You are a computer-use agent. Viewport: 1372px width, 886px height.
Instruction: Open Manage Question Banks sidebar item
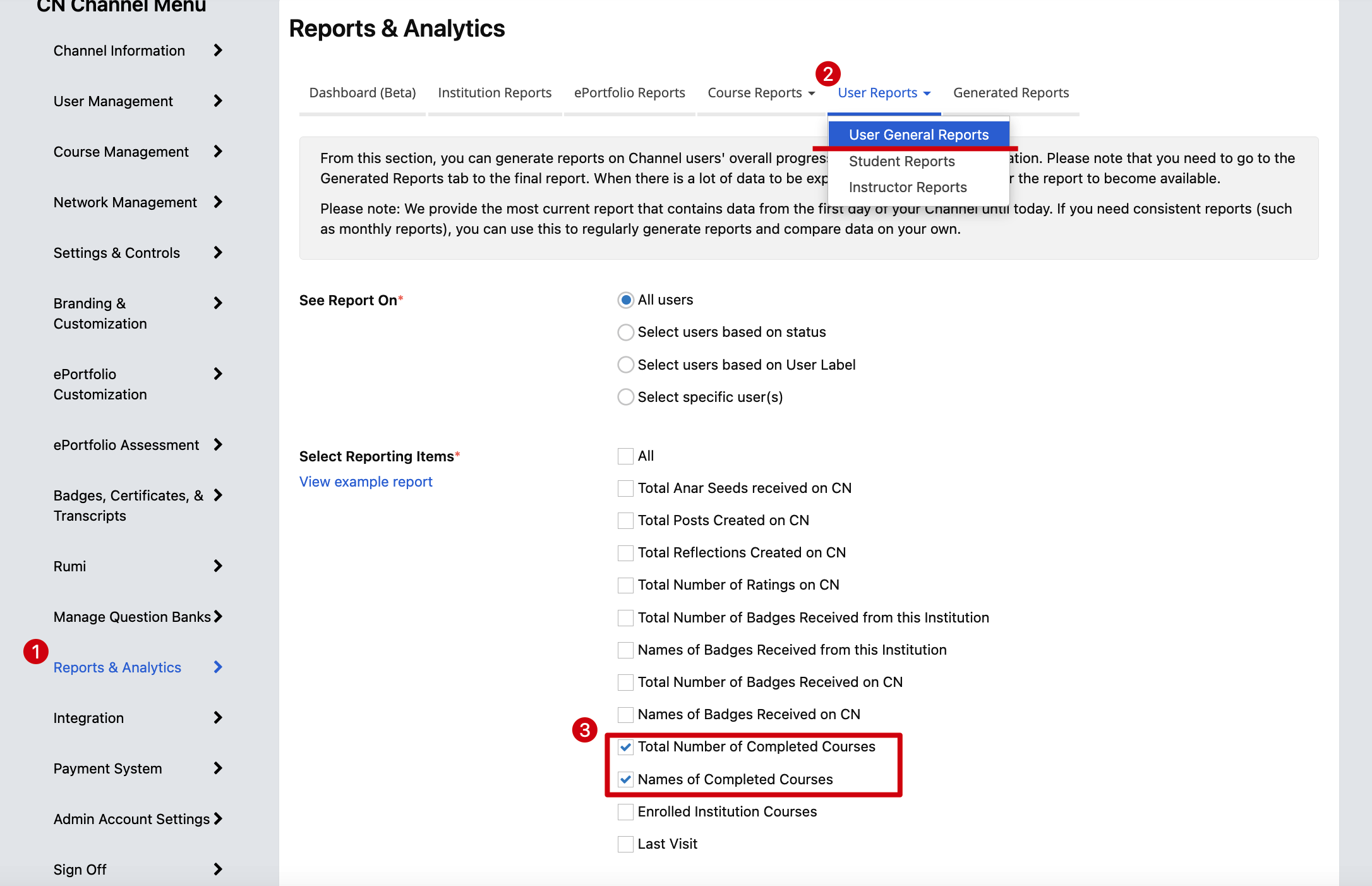[x=132, y=617]
